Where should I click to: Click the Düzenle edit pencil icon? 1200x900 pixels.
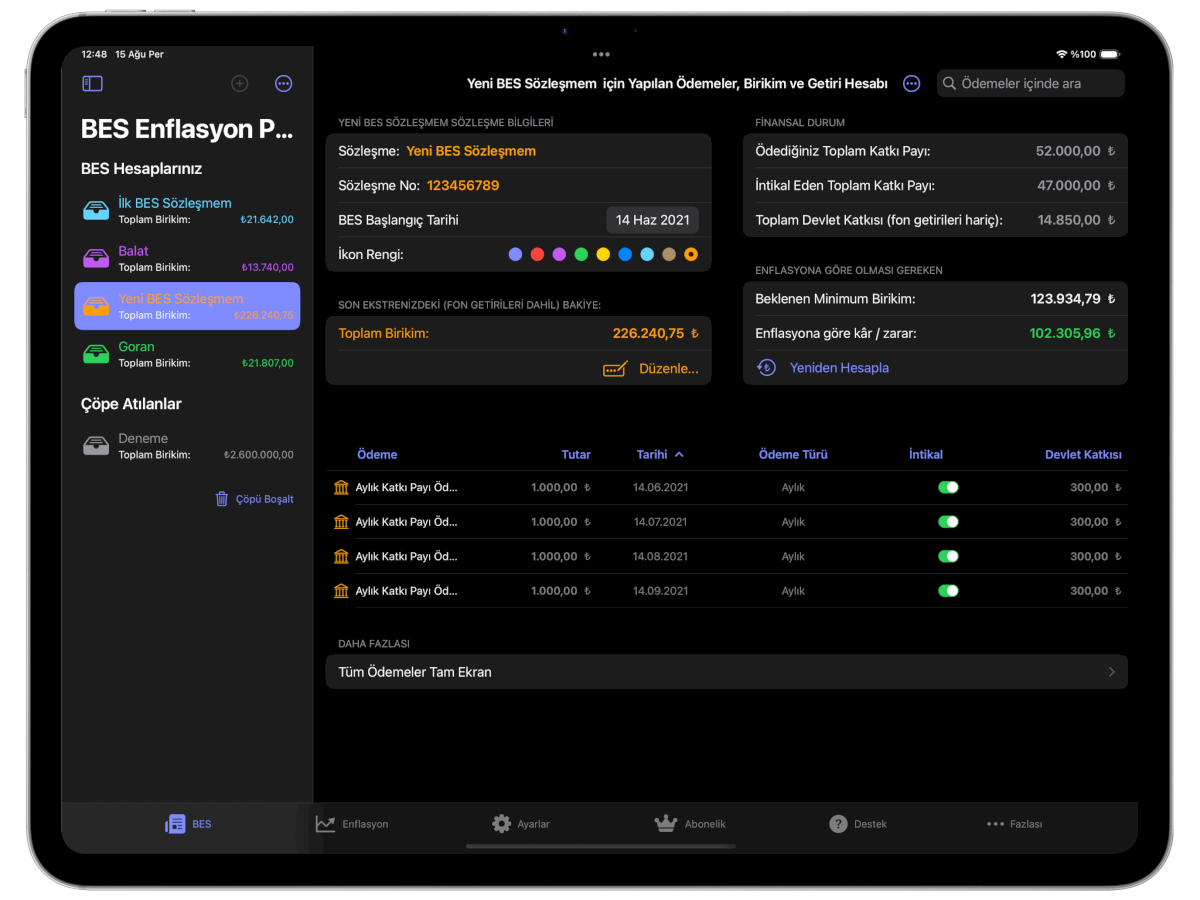point(616,369)
